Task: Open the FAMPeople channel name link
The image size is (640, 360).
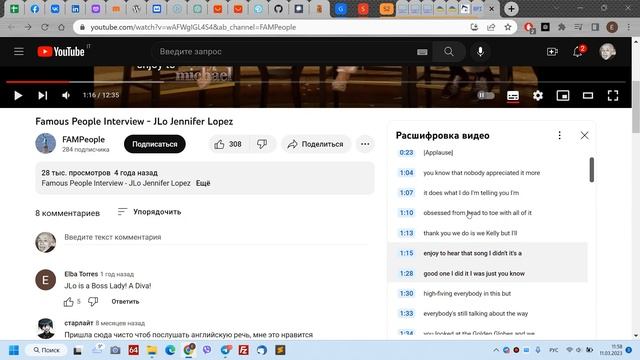Action: coord(83,139)
